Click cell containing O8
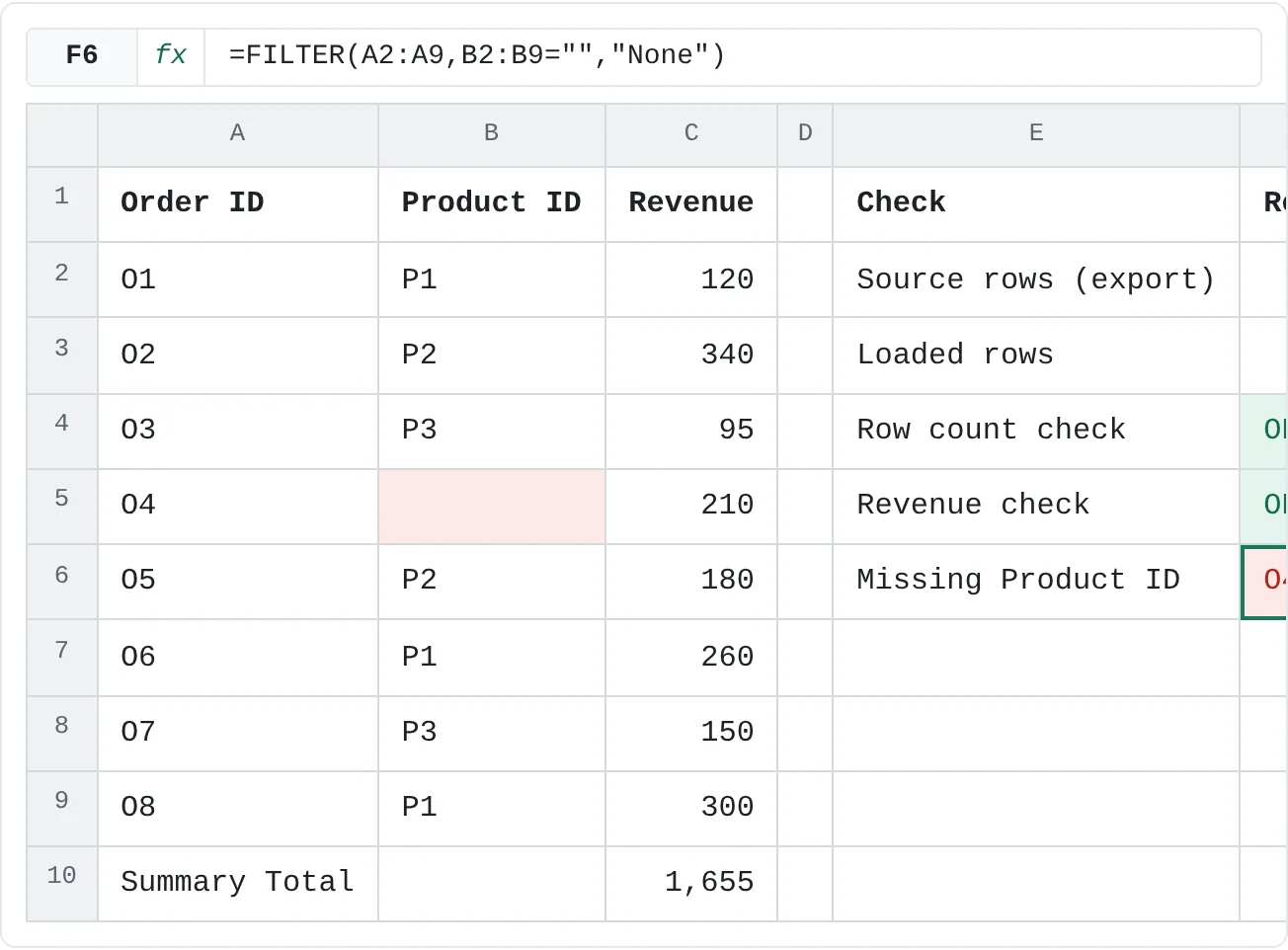1288x950 pixels. [x=238, y=809]
